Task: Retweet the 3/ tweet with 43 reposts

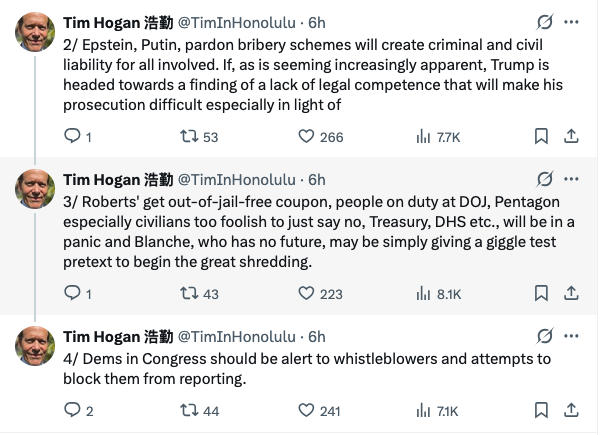Action: tap(185, 293)
